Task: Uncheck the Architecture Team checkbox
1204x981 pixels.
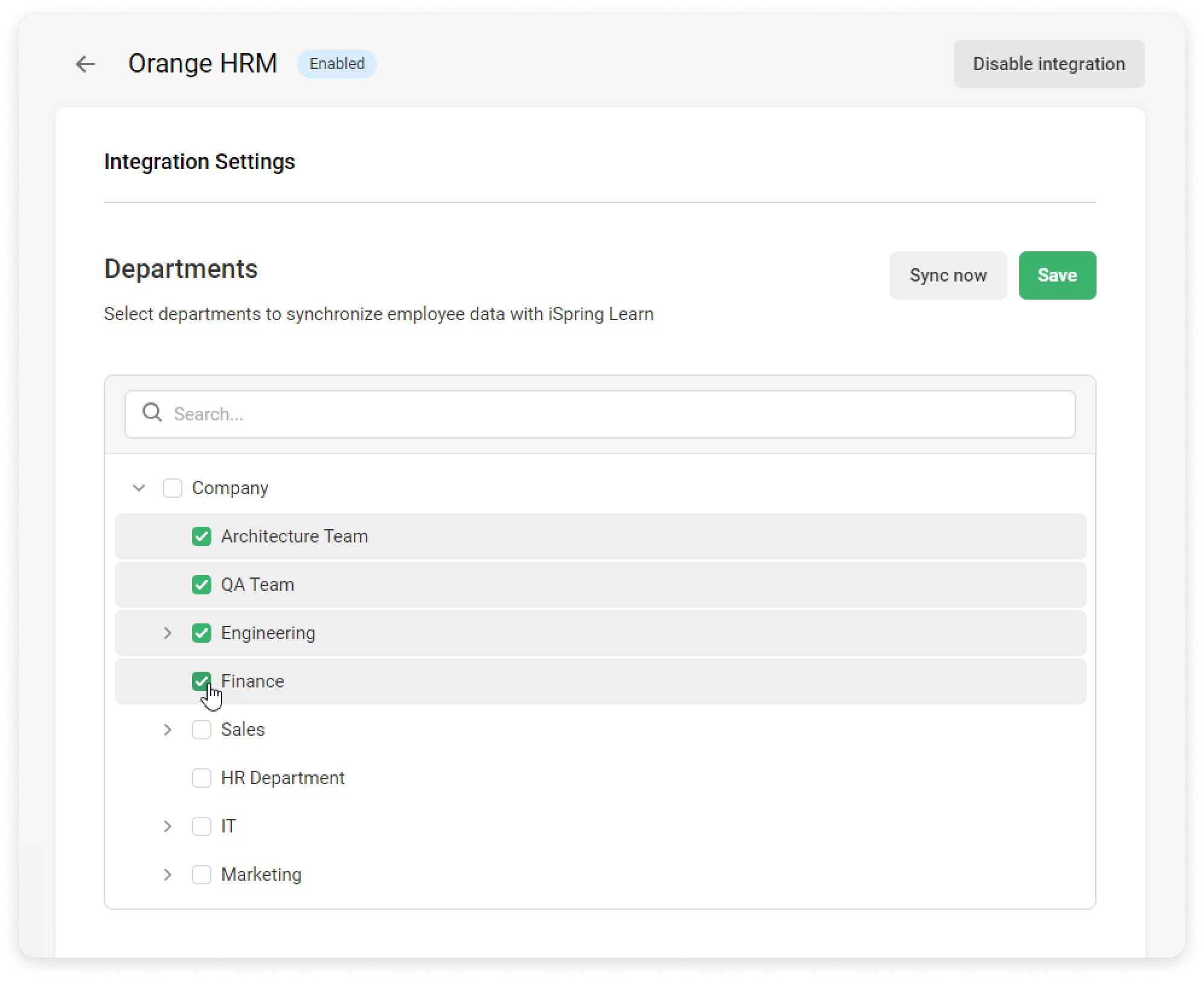Action: point(202,536)
